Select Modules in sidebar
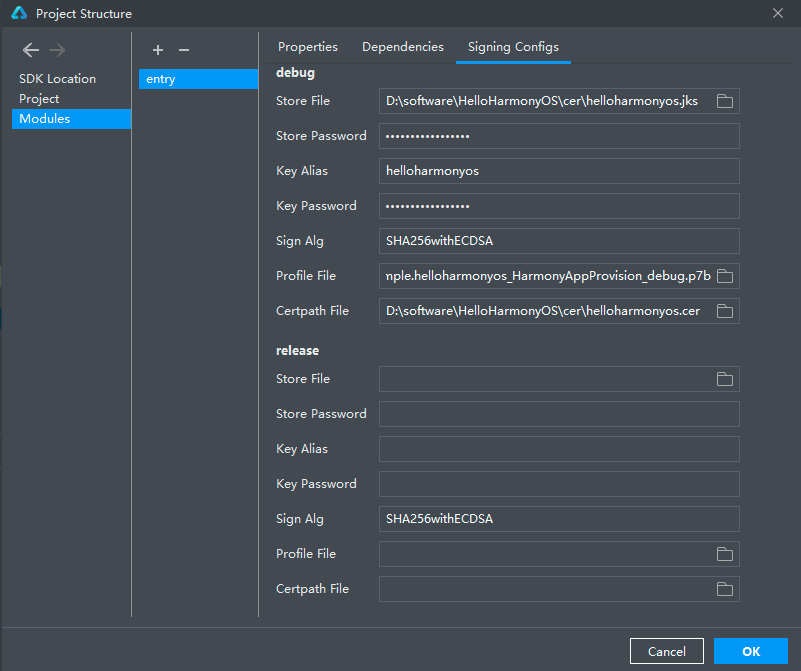 click(x=72, y=118)
